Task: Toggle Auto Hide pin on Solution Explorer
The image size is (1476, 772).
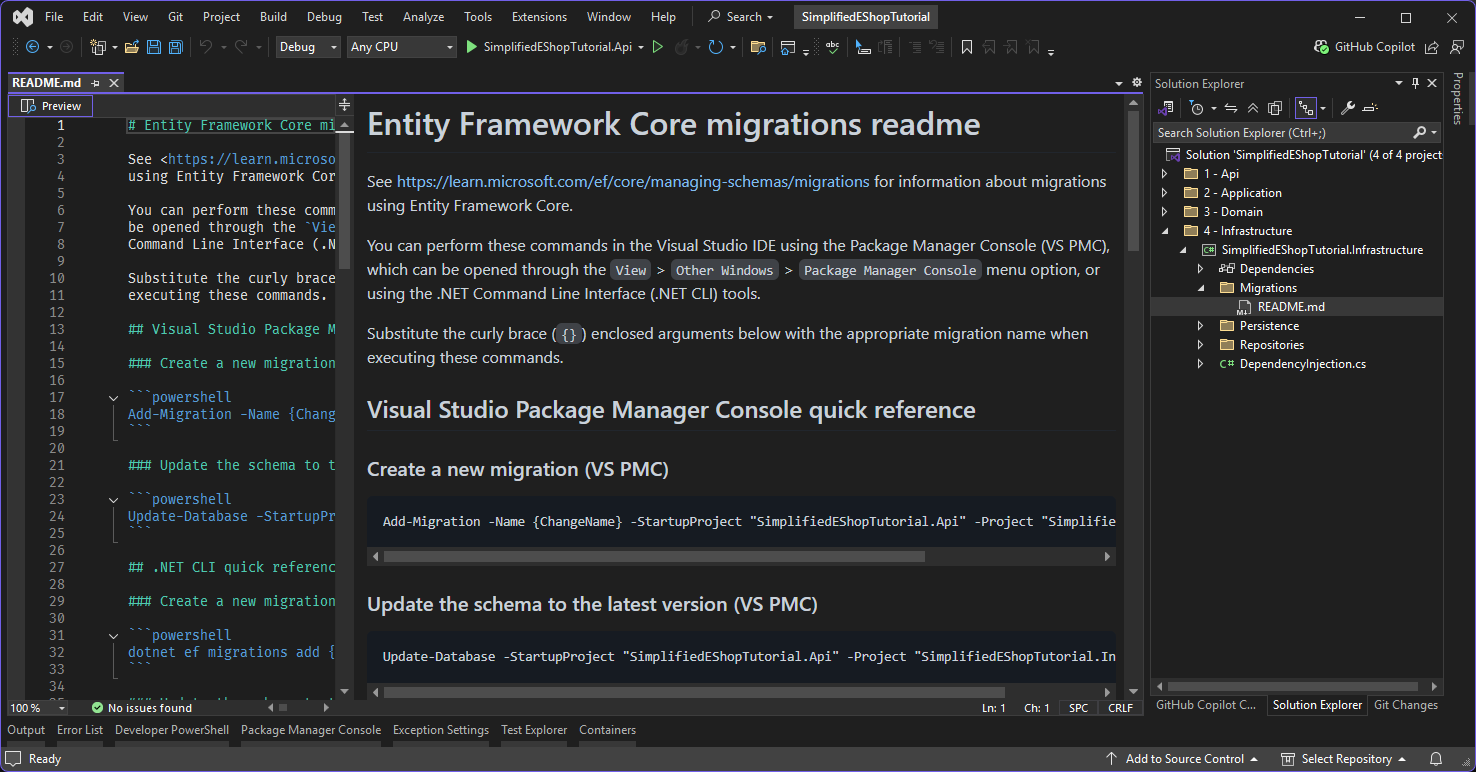Action: pos(1415,84)
